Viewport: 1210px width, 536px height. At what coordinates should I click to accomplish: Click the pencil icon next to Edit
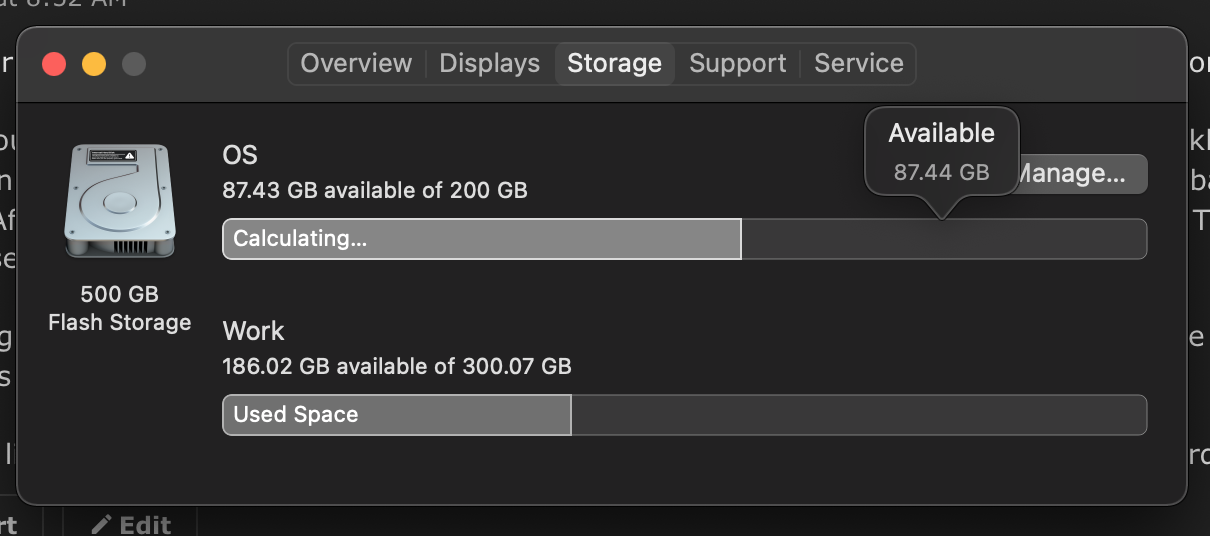(x=101, y=524)
